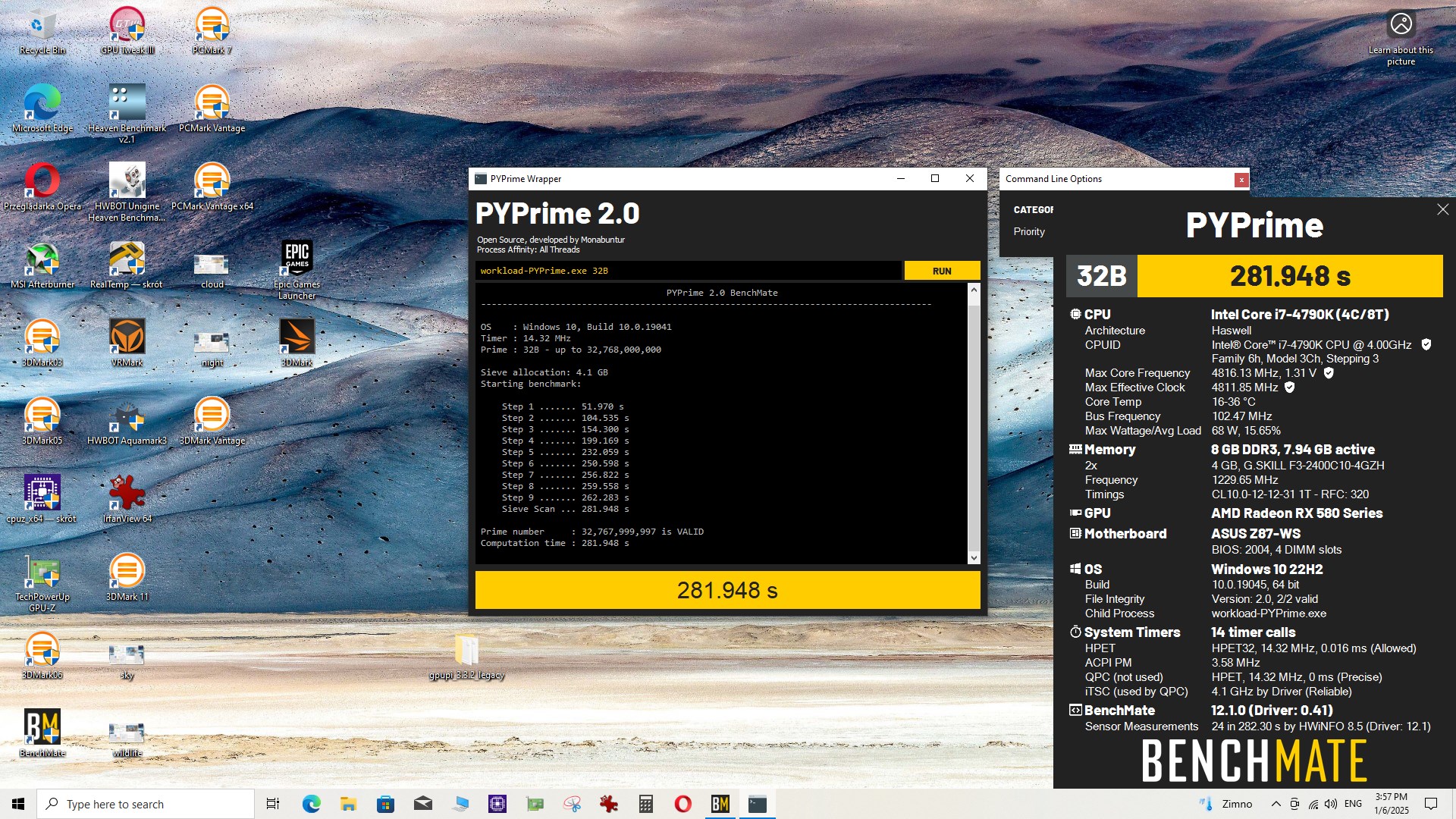Open 3DMark05 desktop shortcut
Viewport: 1456px width, 819px height.
pos(42,422)
